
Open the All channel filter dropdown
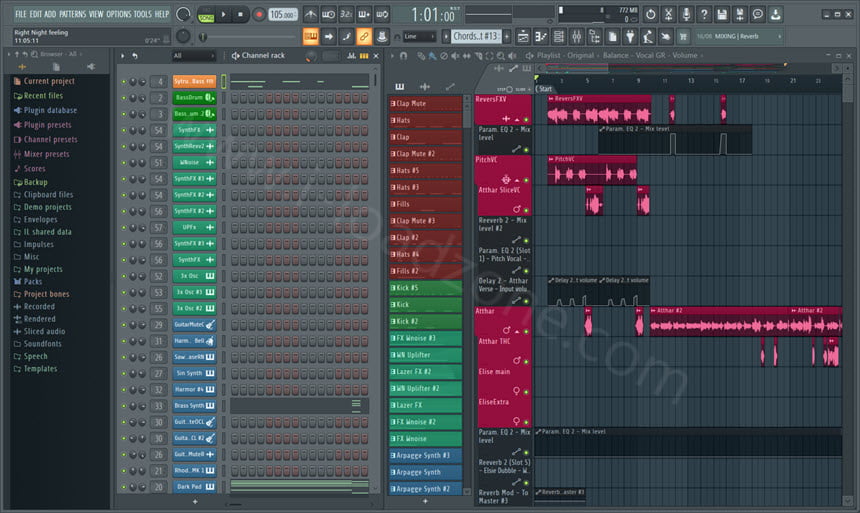click(194, 55)
